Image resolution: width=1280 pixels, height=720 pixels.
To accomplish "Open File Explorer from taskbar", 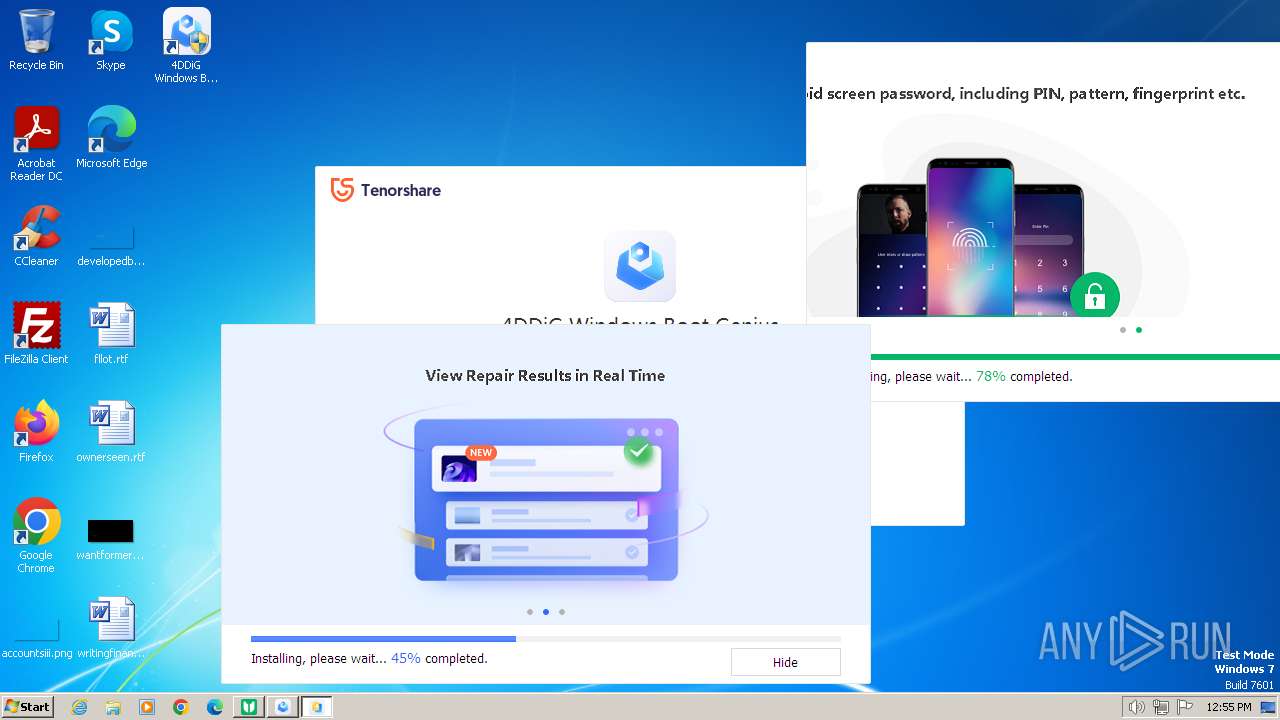I will coord(113,707).
